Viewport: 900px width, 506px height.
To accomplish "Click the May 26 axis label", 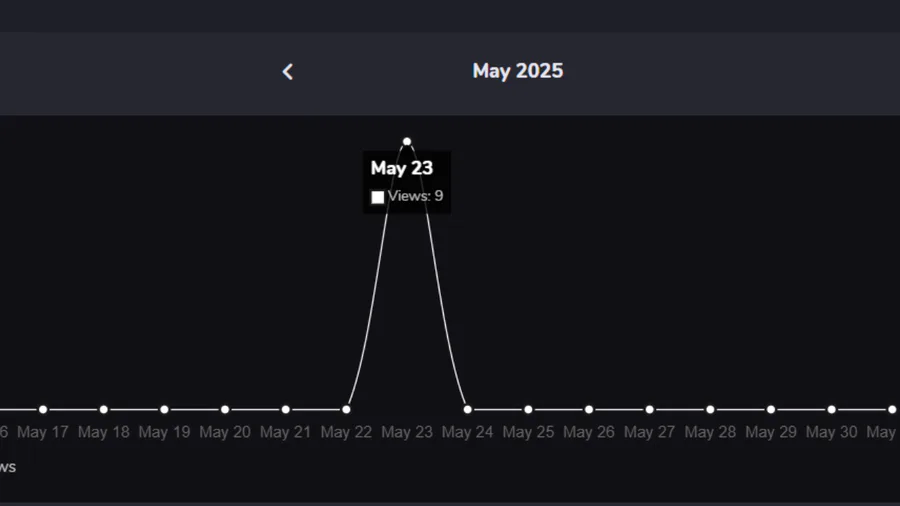I will (x=589, y=432).
